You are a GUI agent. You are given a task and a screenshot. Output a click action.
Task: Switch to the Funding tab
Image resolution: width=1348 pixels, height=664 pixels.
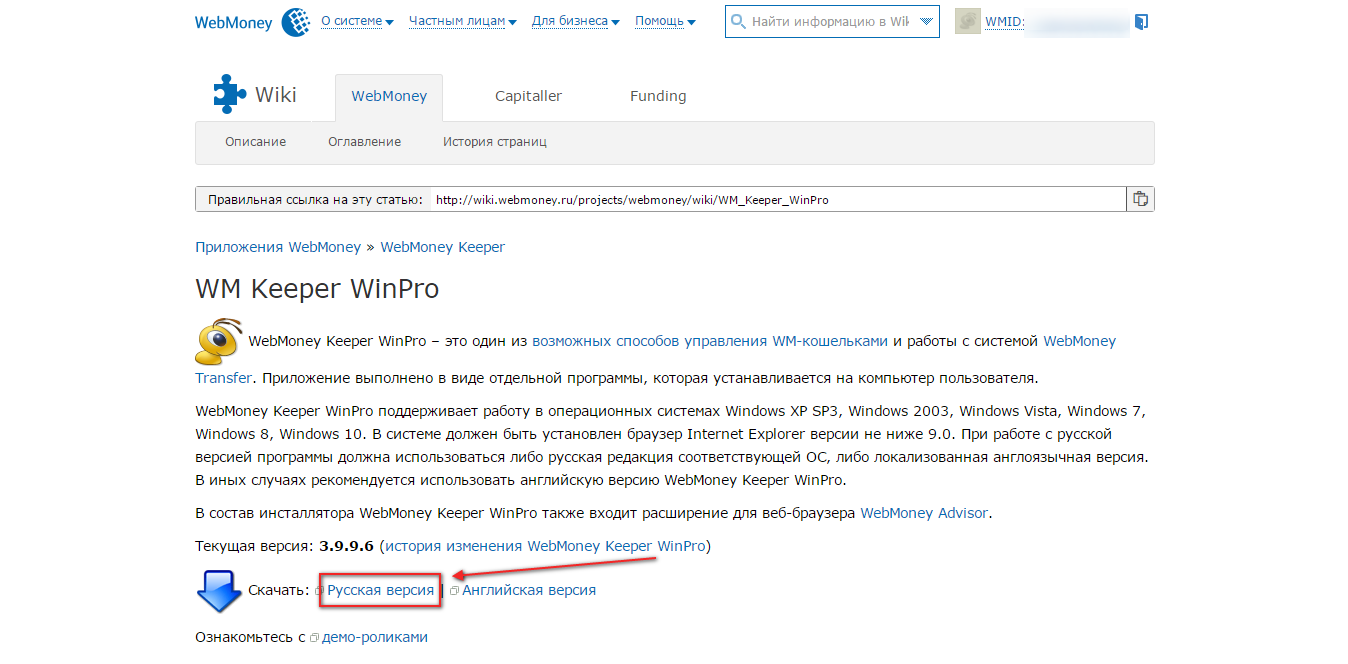click(658, 97)
